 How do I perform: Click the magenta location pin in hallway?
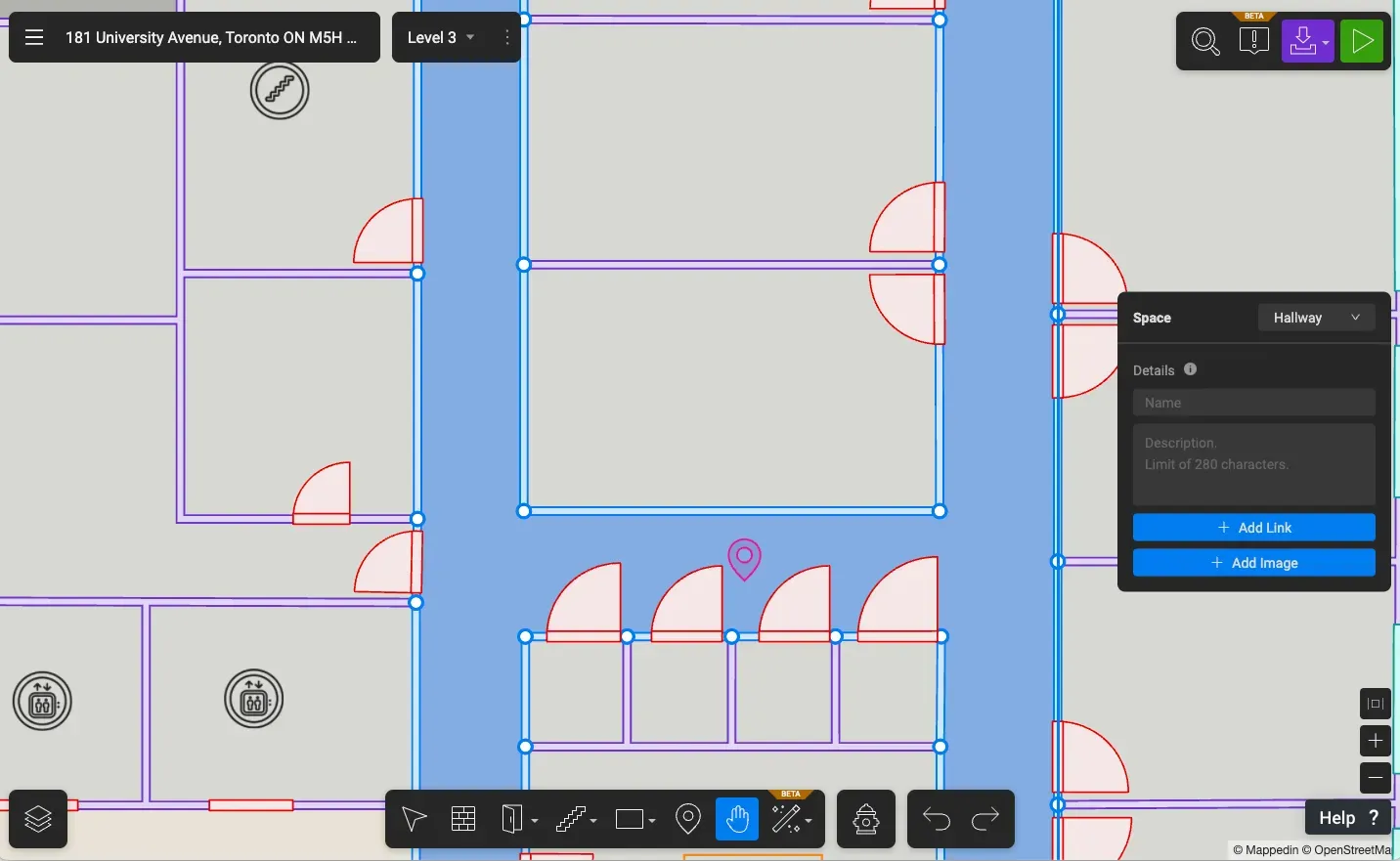[x=745, y=560]
